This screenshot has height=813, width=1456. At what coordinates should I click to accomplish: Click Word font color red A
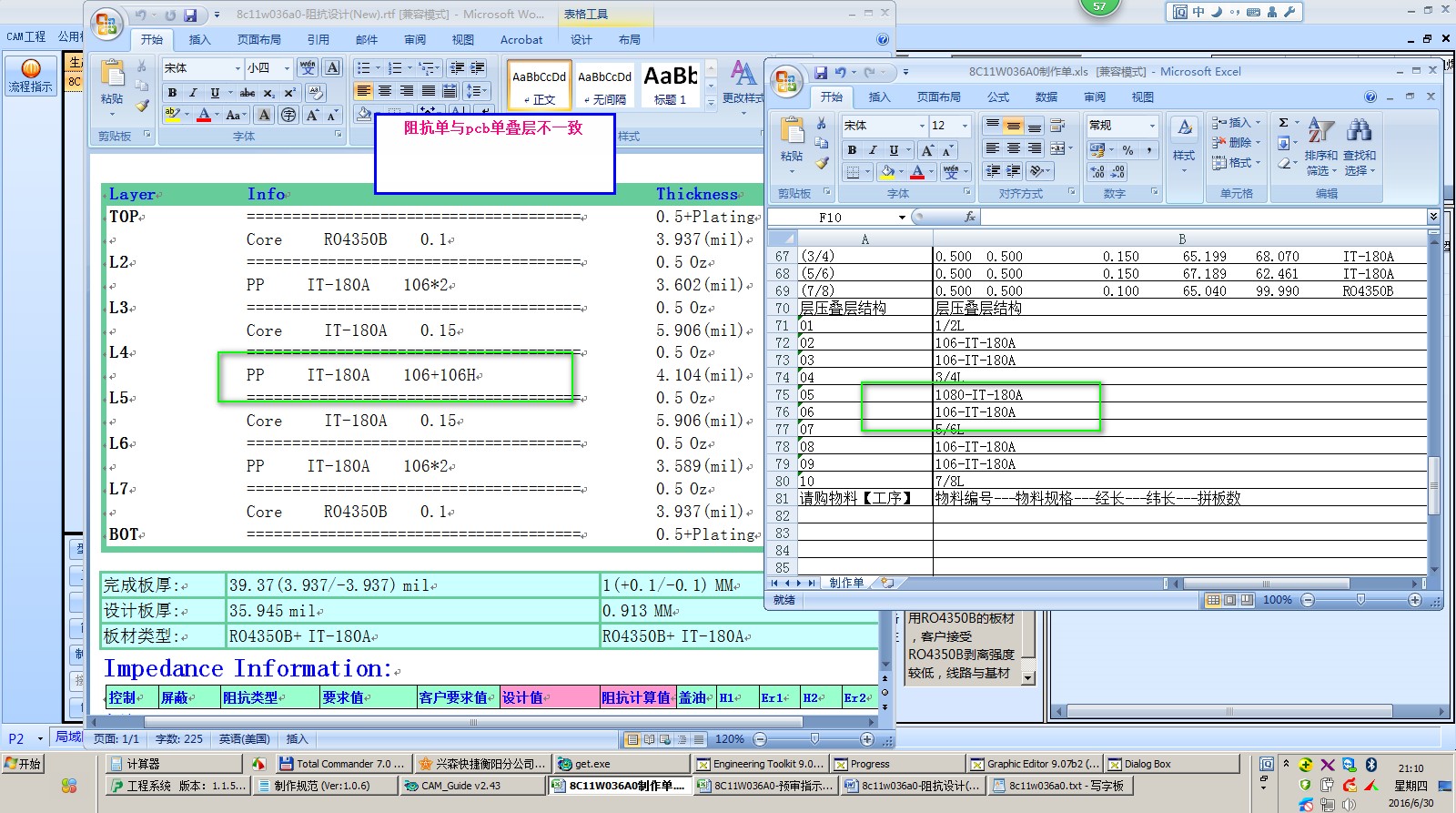204,115
